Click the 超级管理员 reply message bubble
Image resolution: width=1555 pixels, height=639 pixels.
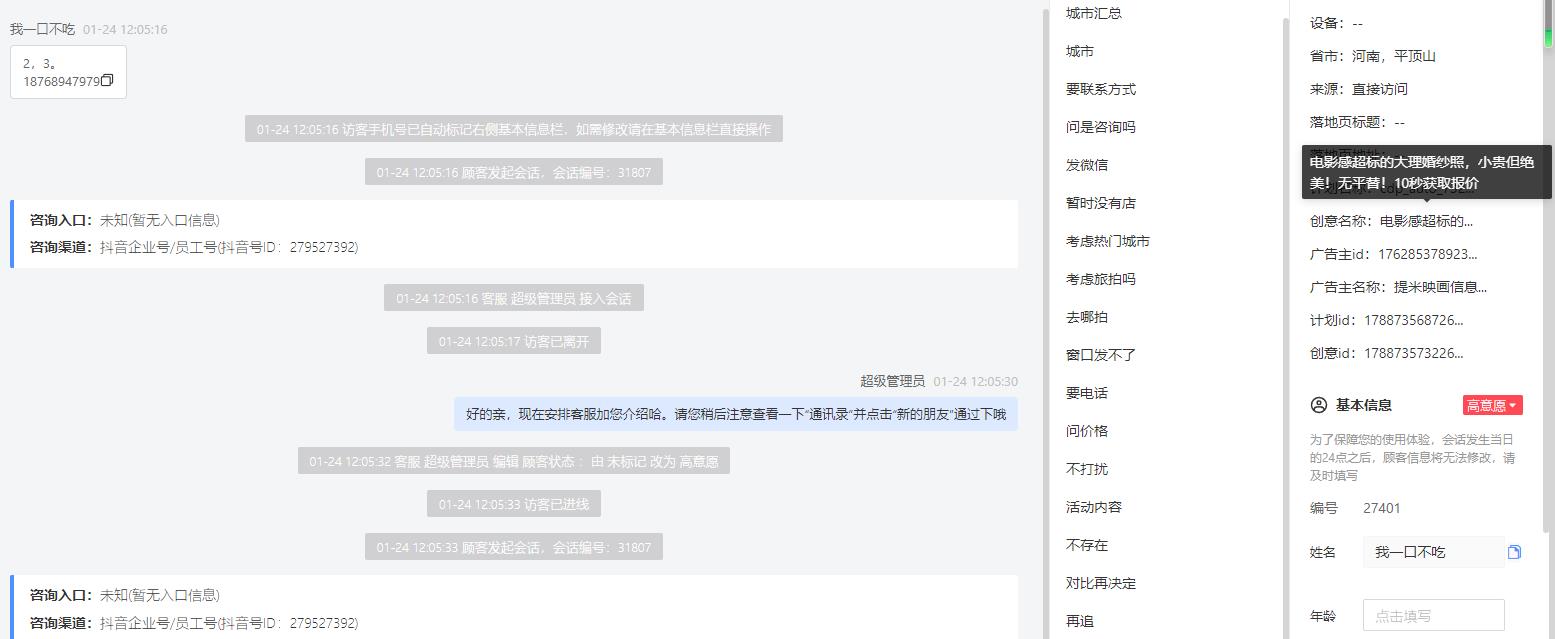coord(736,414)
